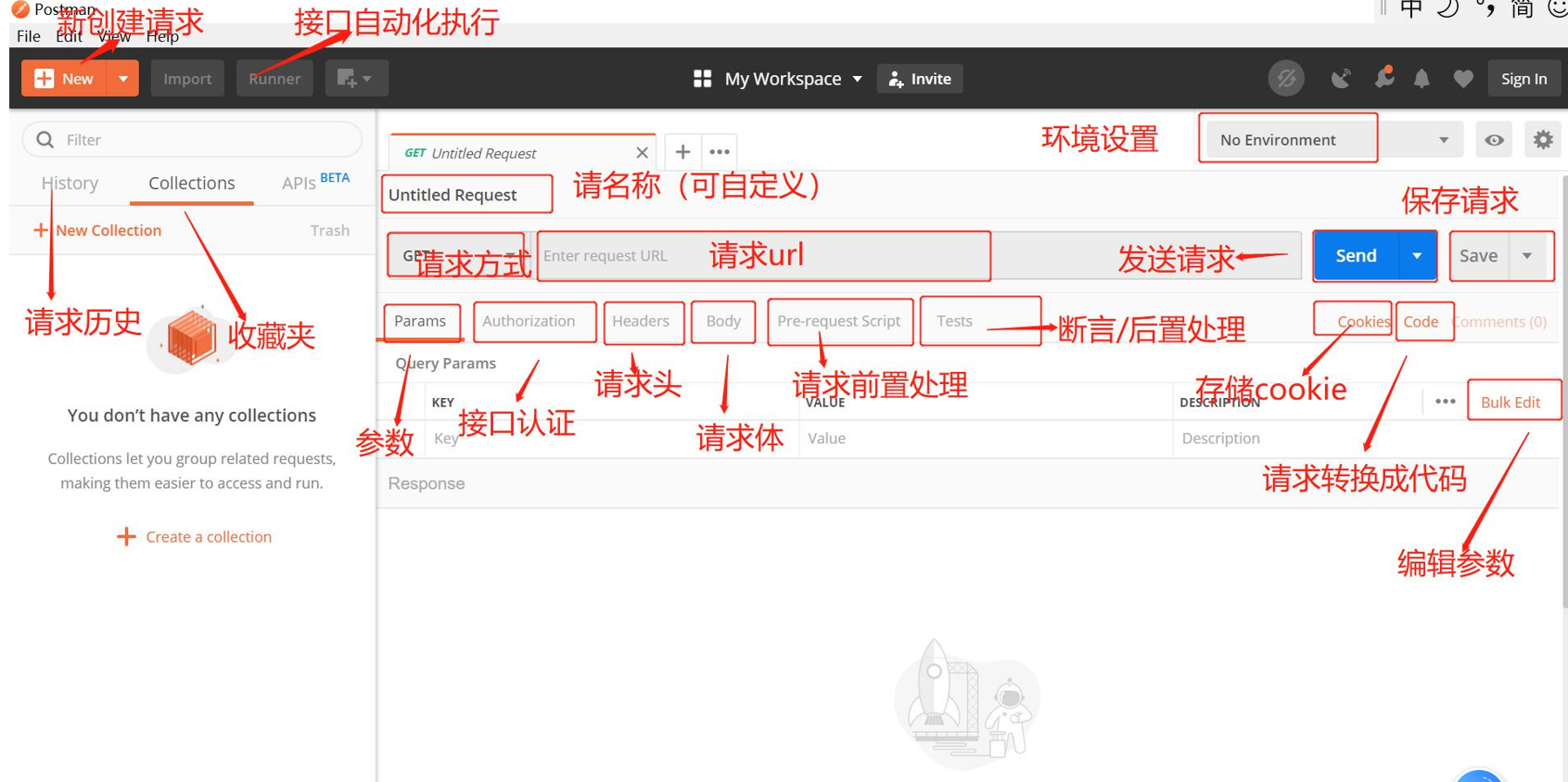Open the tab options ellipsis menu
Image resolution: width=1568 pixels, height=782 pixels.
(x=720, y=152)
